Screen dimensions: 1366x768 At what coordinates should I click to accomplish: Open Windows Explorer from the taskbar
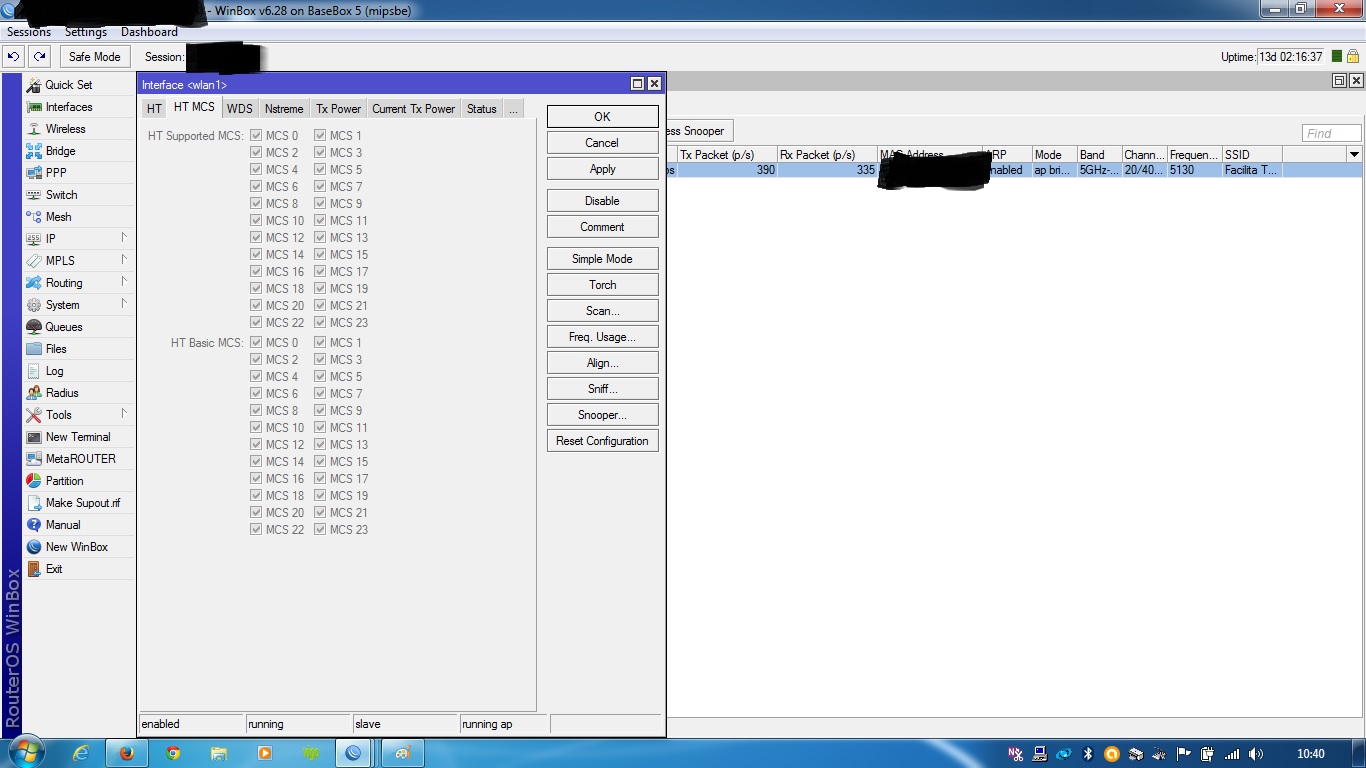click(219, 753)
